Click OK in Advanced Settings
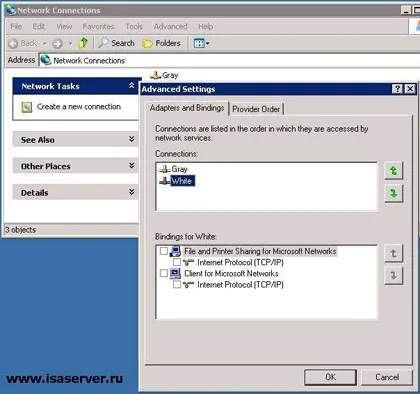The height and width of the screenshot is (394, 420). [x=330, y=377]
